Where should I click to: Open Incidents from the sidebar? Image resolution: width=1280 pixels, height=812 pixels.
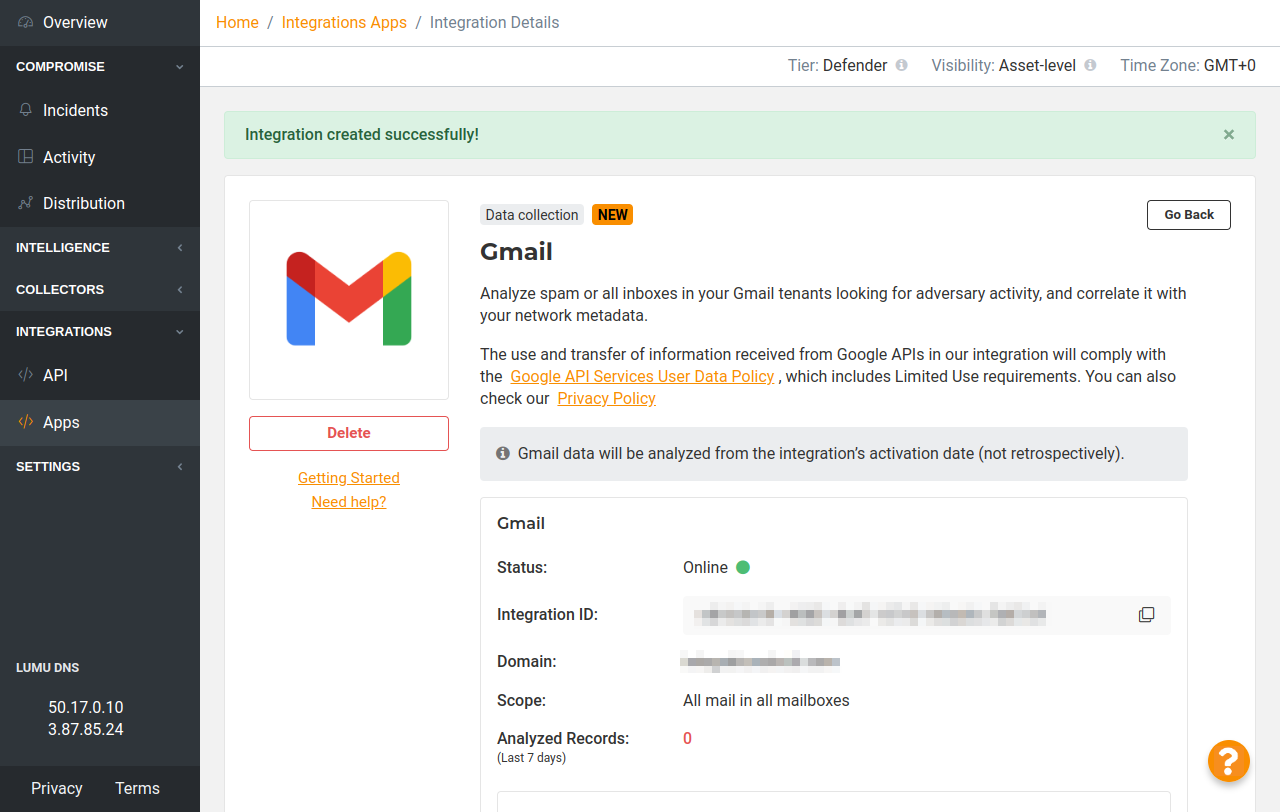75,110
